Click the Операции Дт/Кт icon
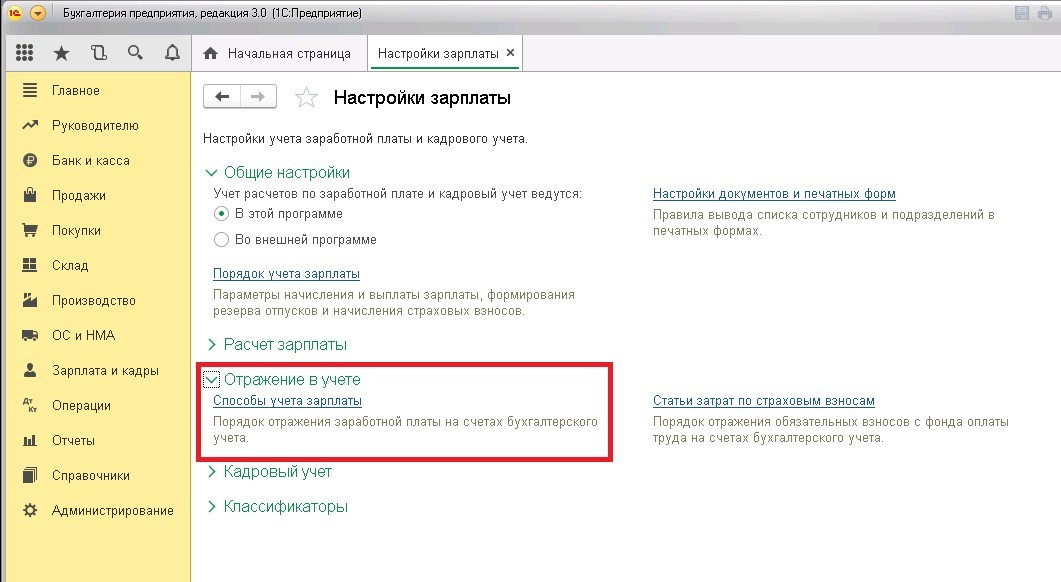This screenshot has width=1061, height=582. point(30,405)
